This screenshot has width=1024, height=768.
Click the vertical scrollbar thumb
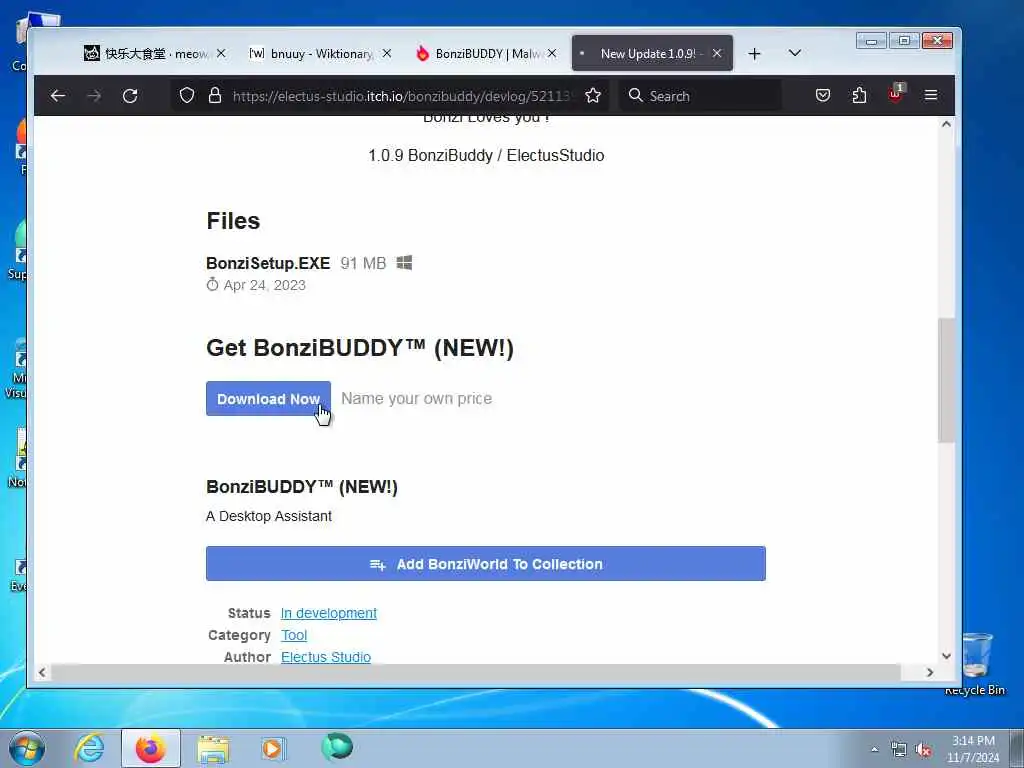(946, 381)
